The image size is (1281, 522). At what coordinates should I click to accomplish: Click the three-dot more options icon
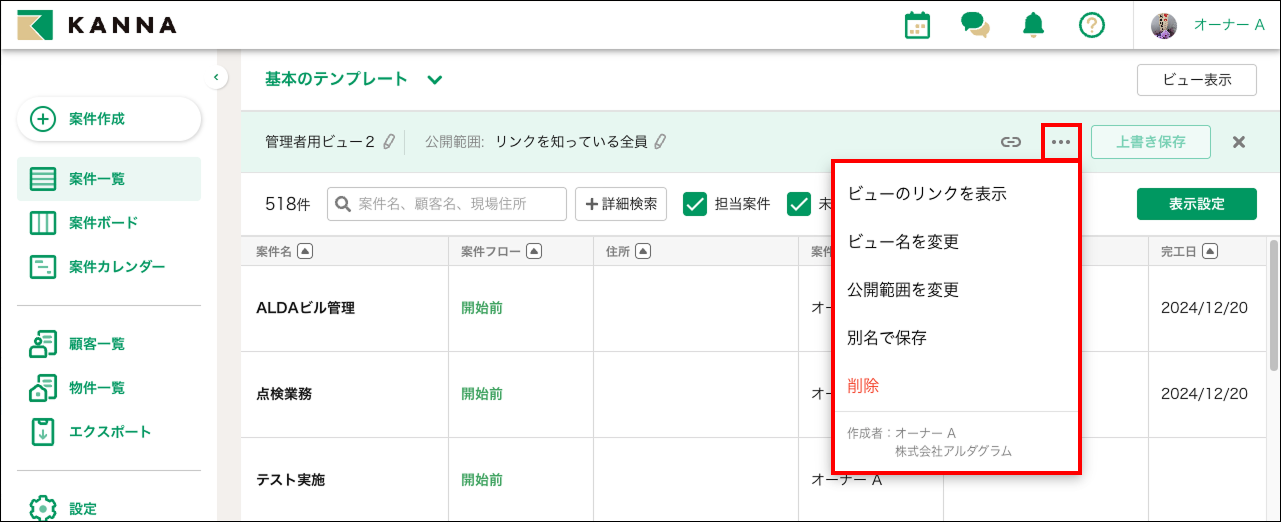[x=1061, y=142]
